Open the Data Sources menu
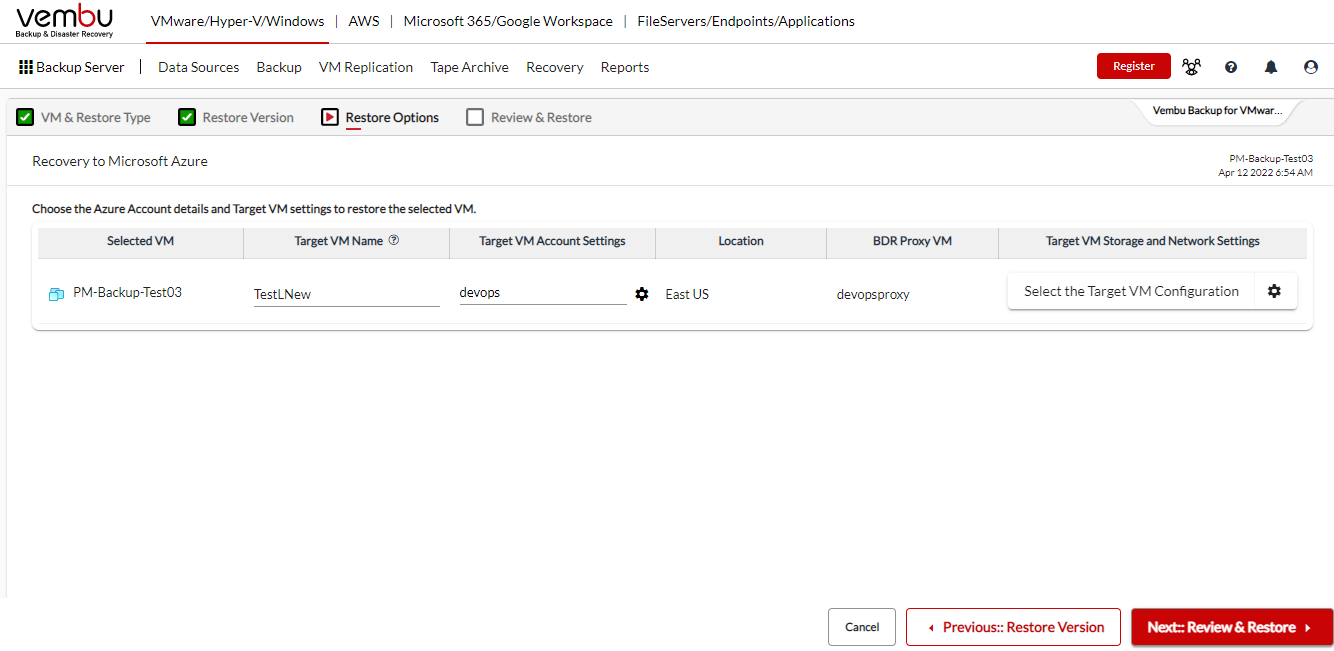1334x651 pixels. coord(199,67)
